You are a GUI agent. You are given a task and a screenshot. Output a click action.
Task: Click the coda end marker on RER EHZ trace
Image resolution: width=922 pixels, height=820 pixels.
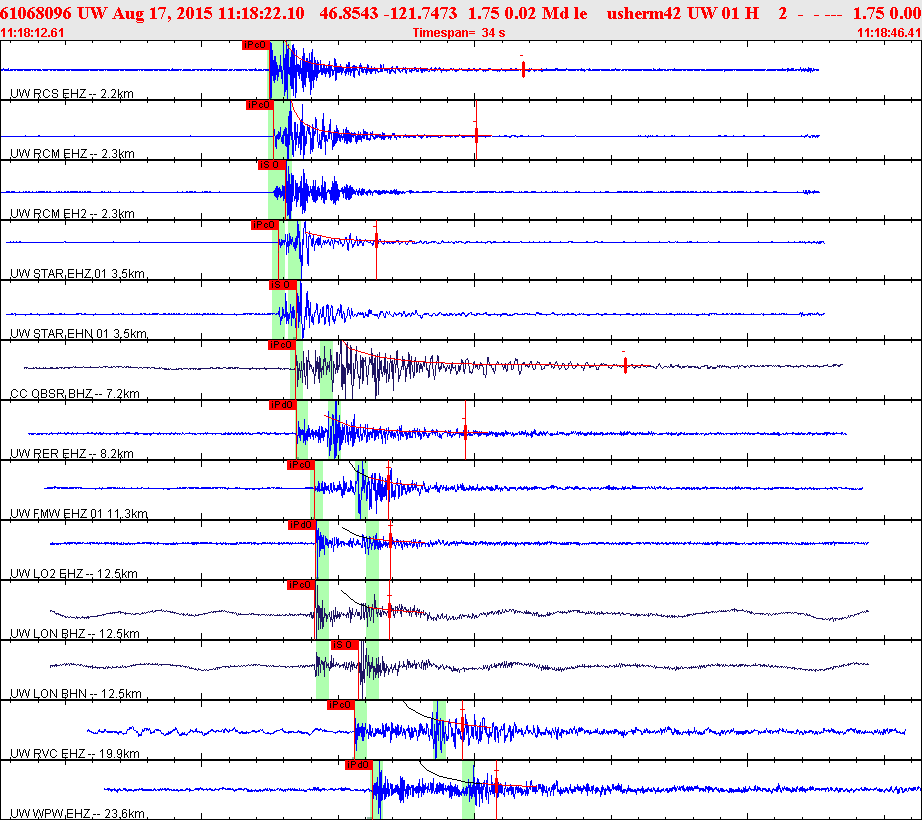[465, 433]
